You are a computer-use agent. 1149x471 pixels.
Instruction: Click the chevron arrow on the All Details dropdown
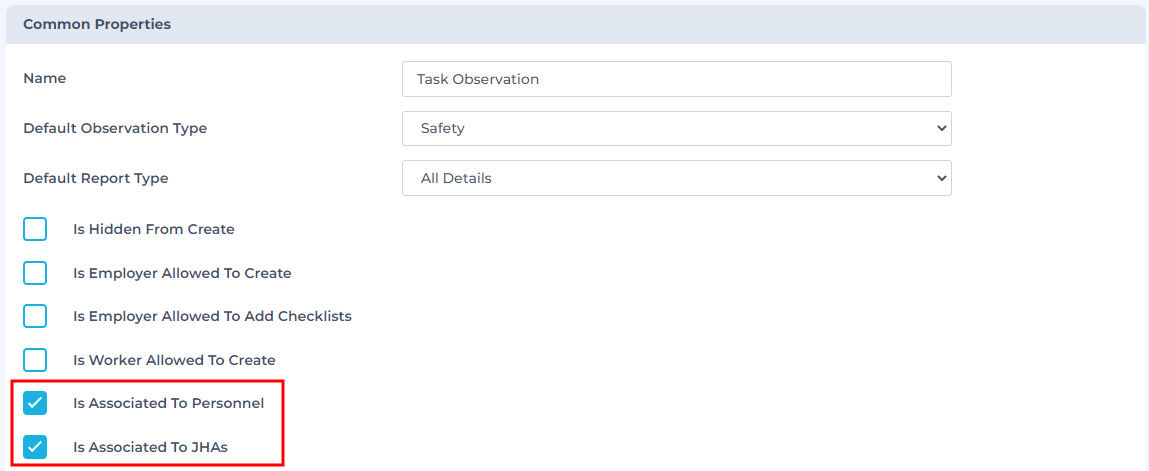941,178
